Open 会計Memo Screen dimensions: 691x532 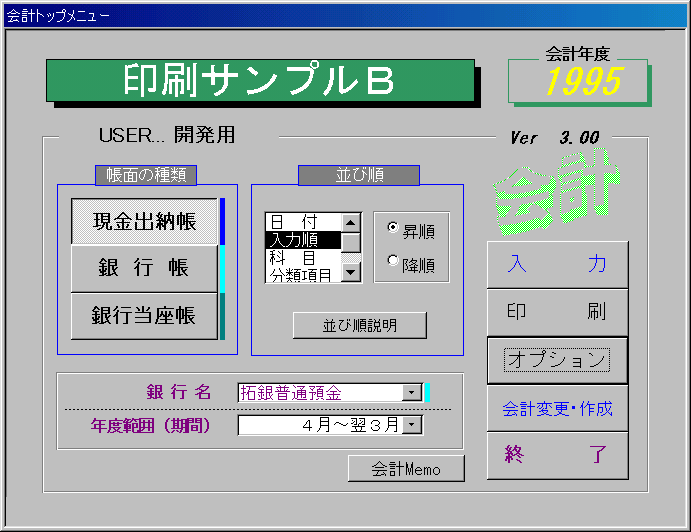point(406,468)
